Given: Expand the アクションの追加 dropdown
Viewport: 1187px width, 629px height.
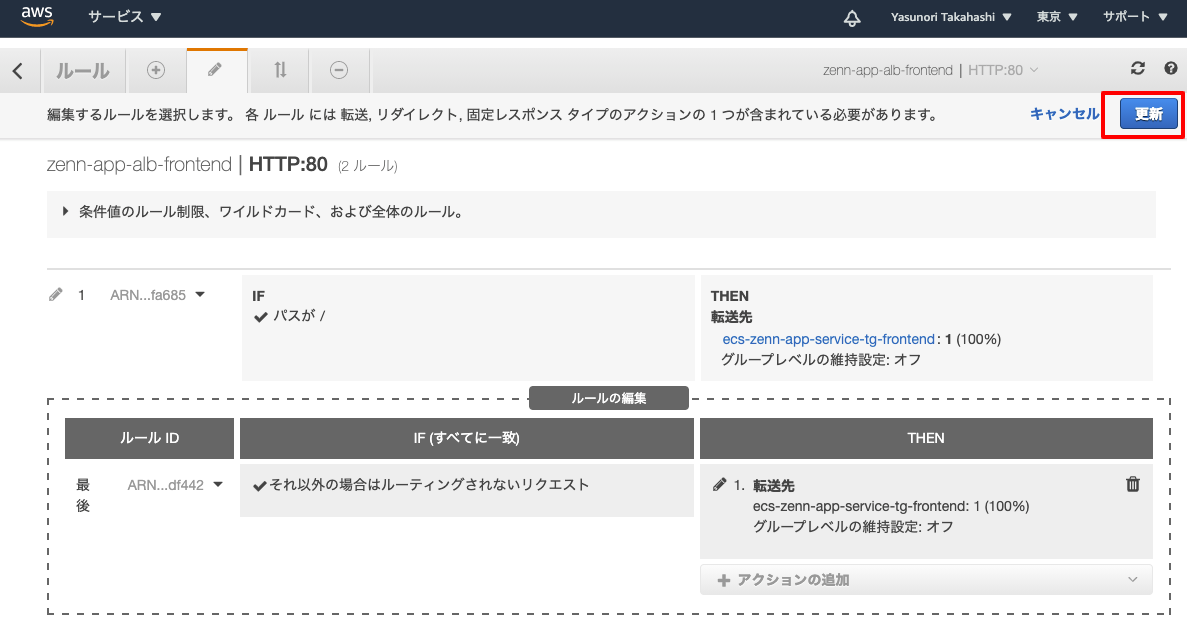Looking at the screenshot, I should [925, 579].
